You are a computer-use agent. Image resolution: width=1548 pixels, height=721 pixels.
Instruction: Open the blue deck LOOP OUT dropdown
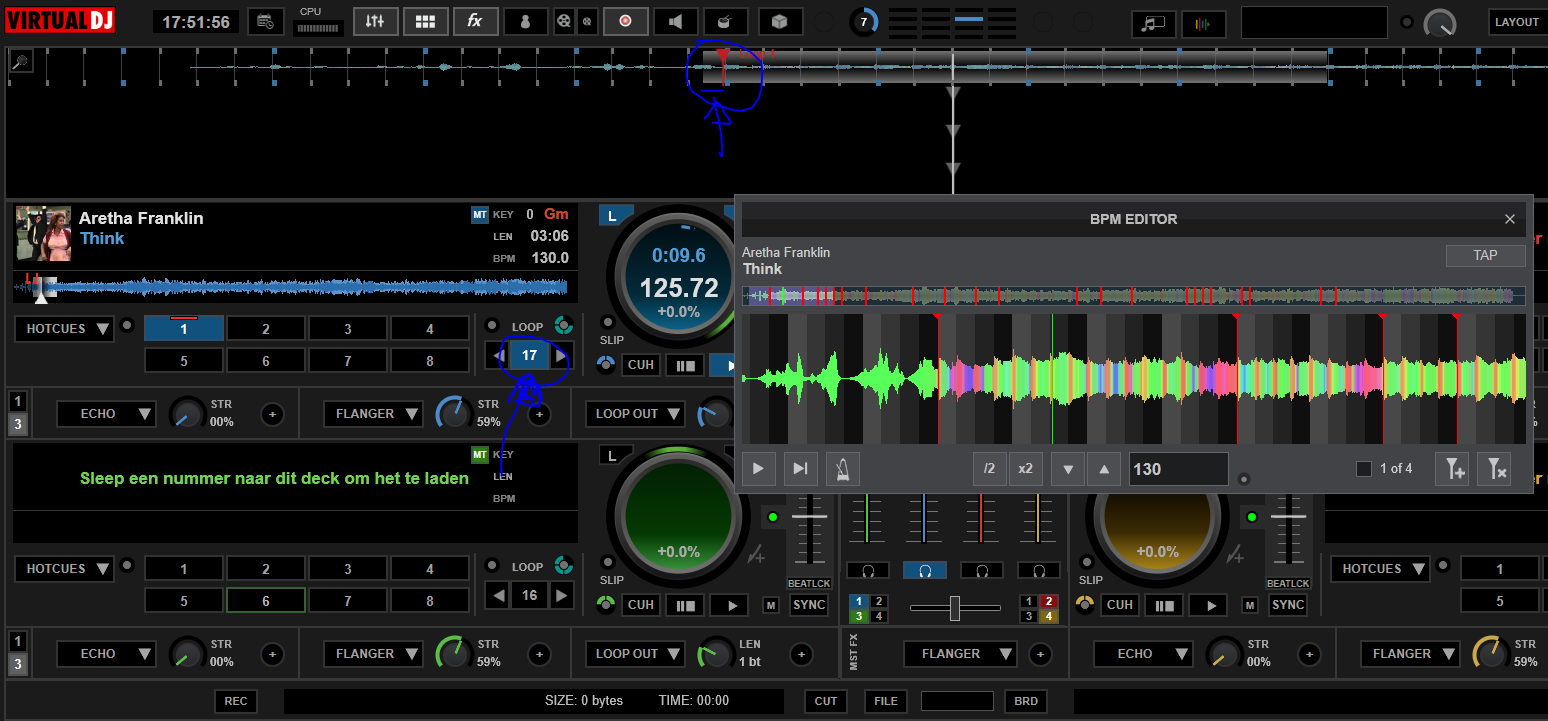(x=636, y=413)
